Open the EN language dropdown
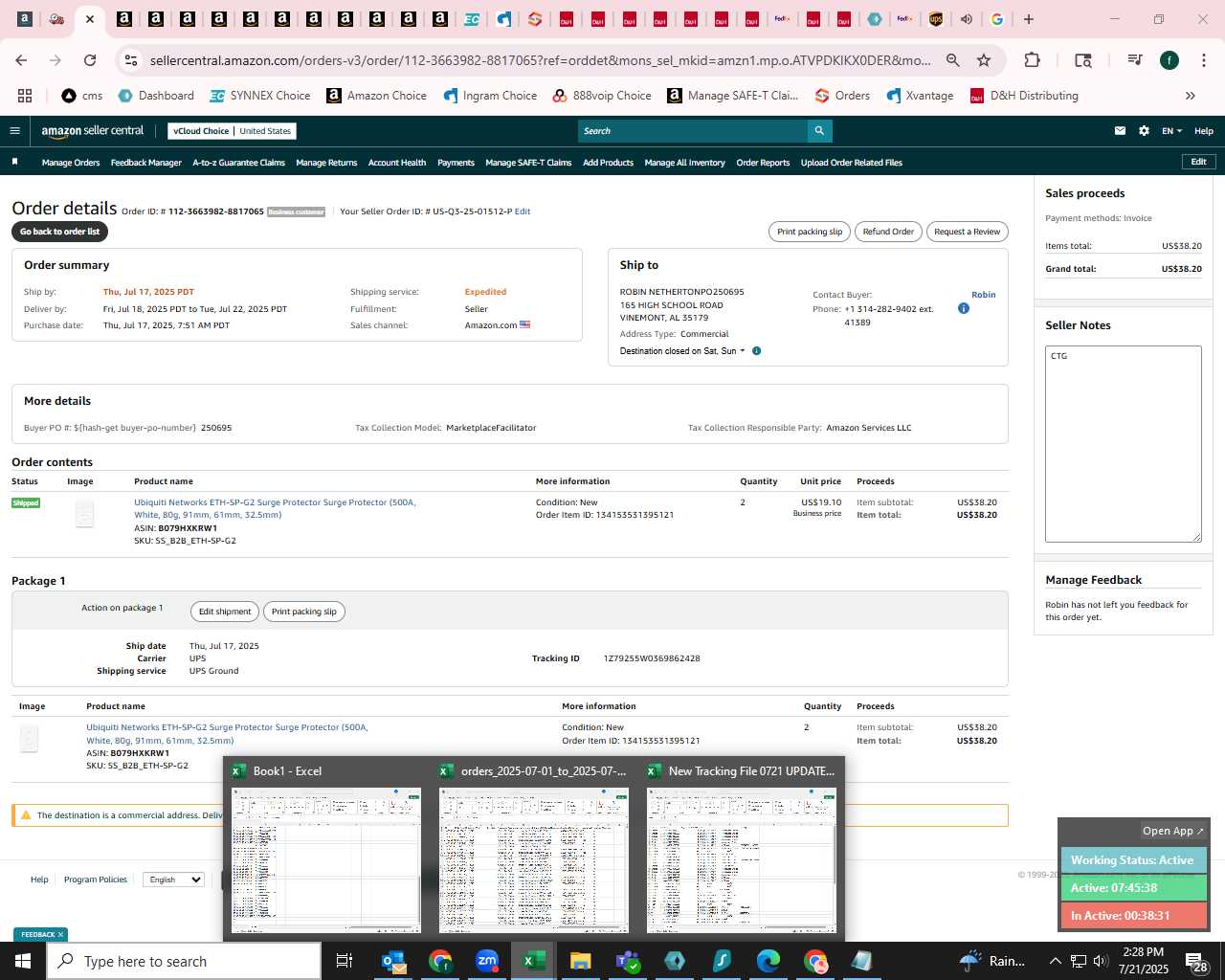Screen dimensions: 1225x980 tap(1171, 131)
